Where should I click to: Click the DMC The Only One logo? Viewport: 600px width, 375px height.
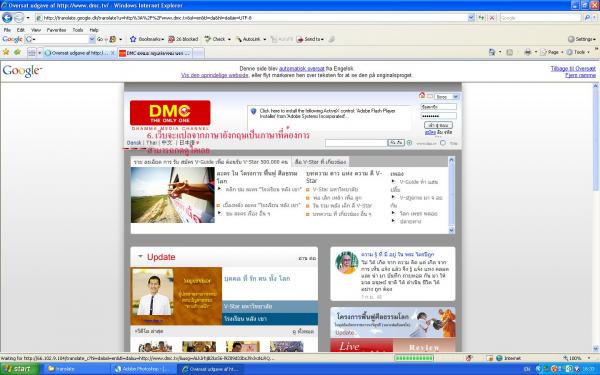tap(170, 113)
